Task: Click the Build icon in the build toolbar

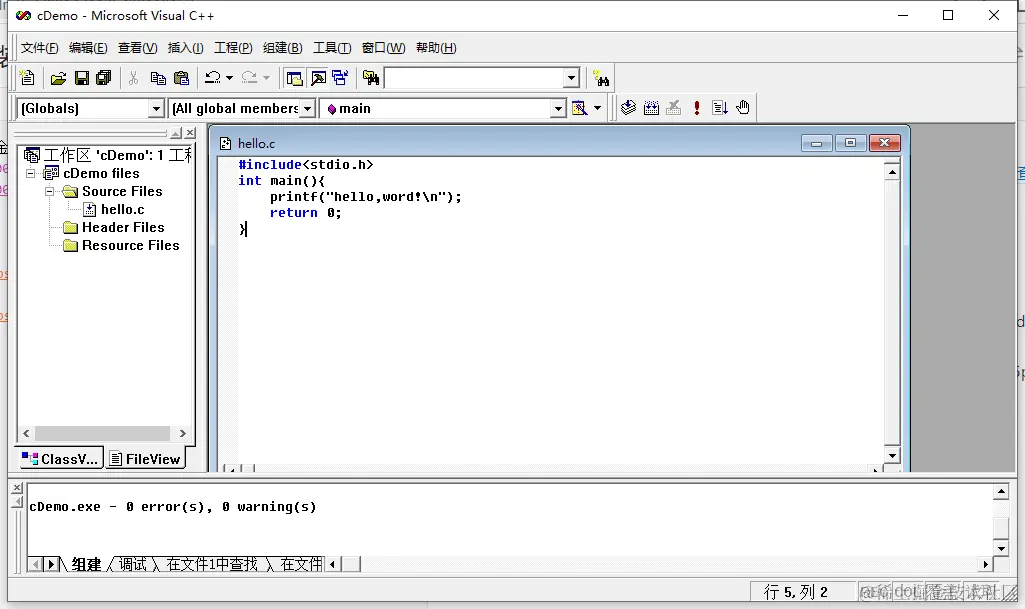Action: (x=651, y=108)
